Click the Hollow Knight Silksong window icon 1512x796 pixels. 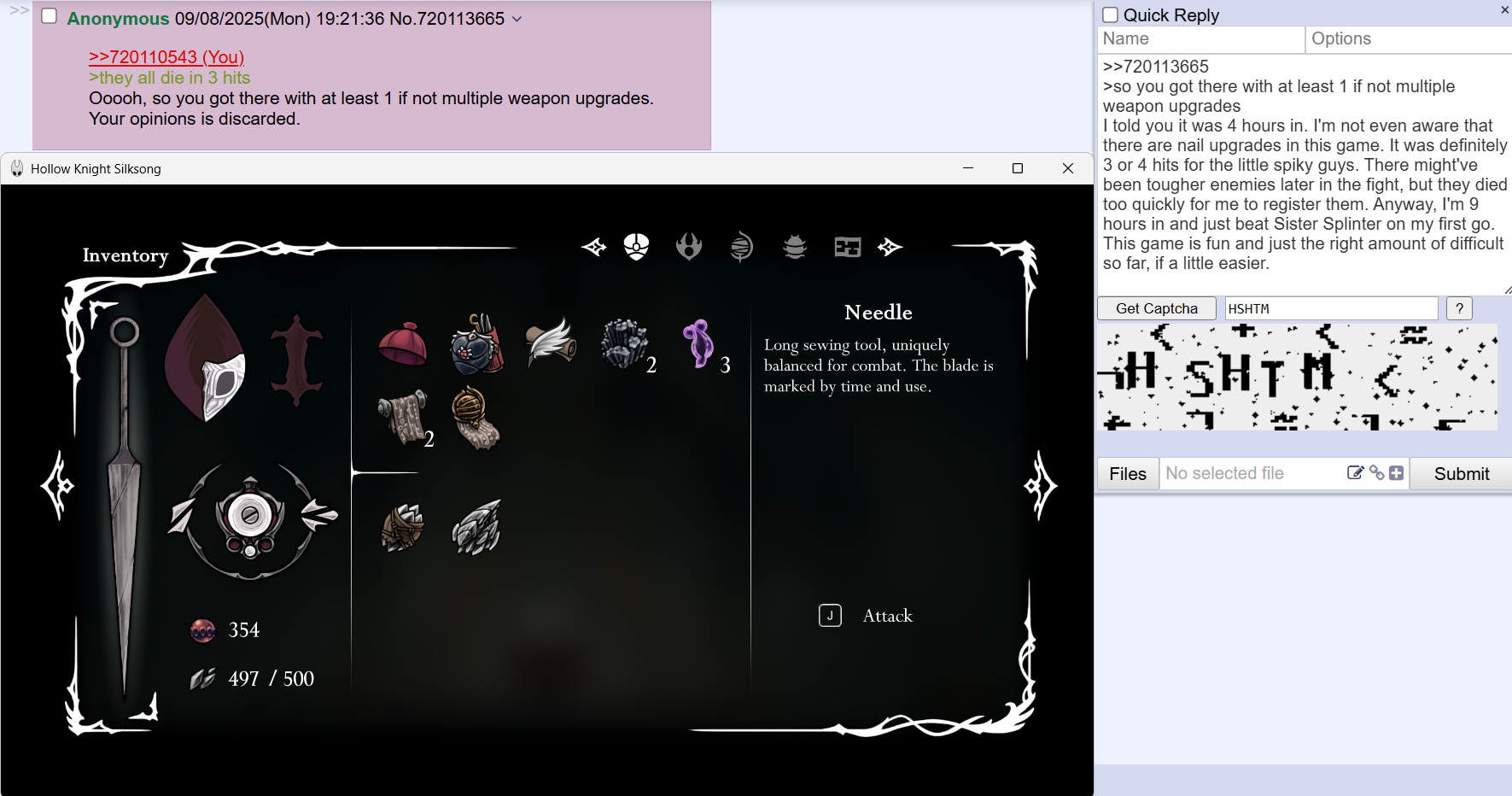[17, 168]
